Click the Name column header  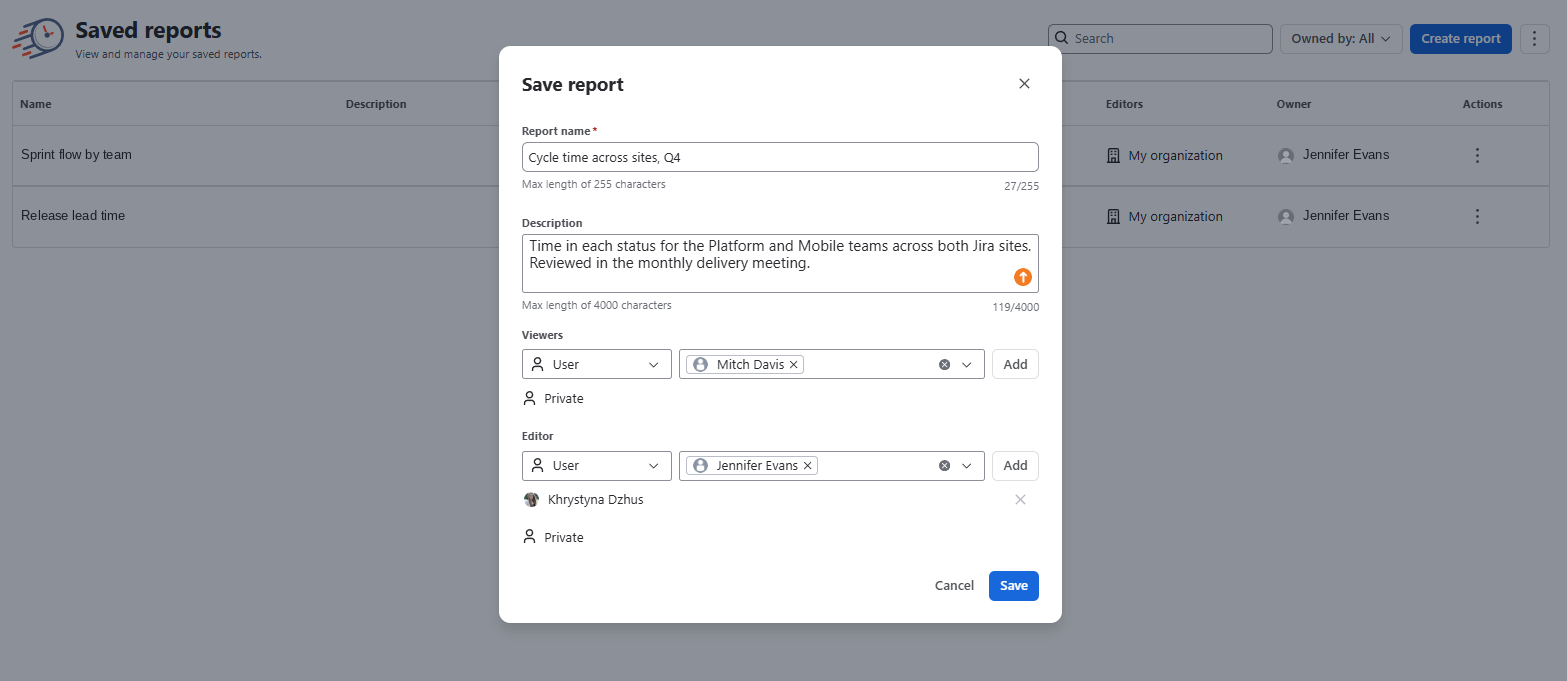(36, 104)
